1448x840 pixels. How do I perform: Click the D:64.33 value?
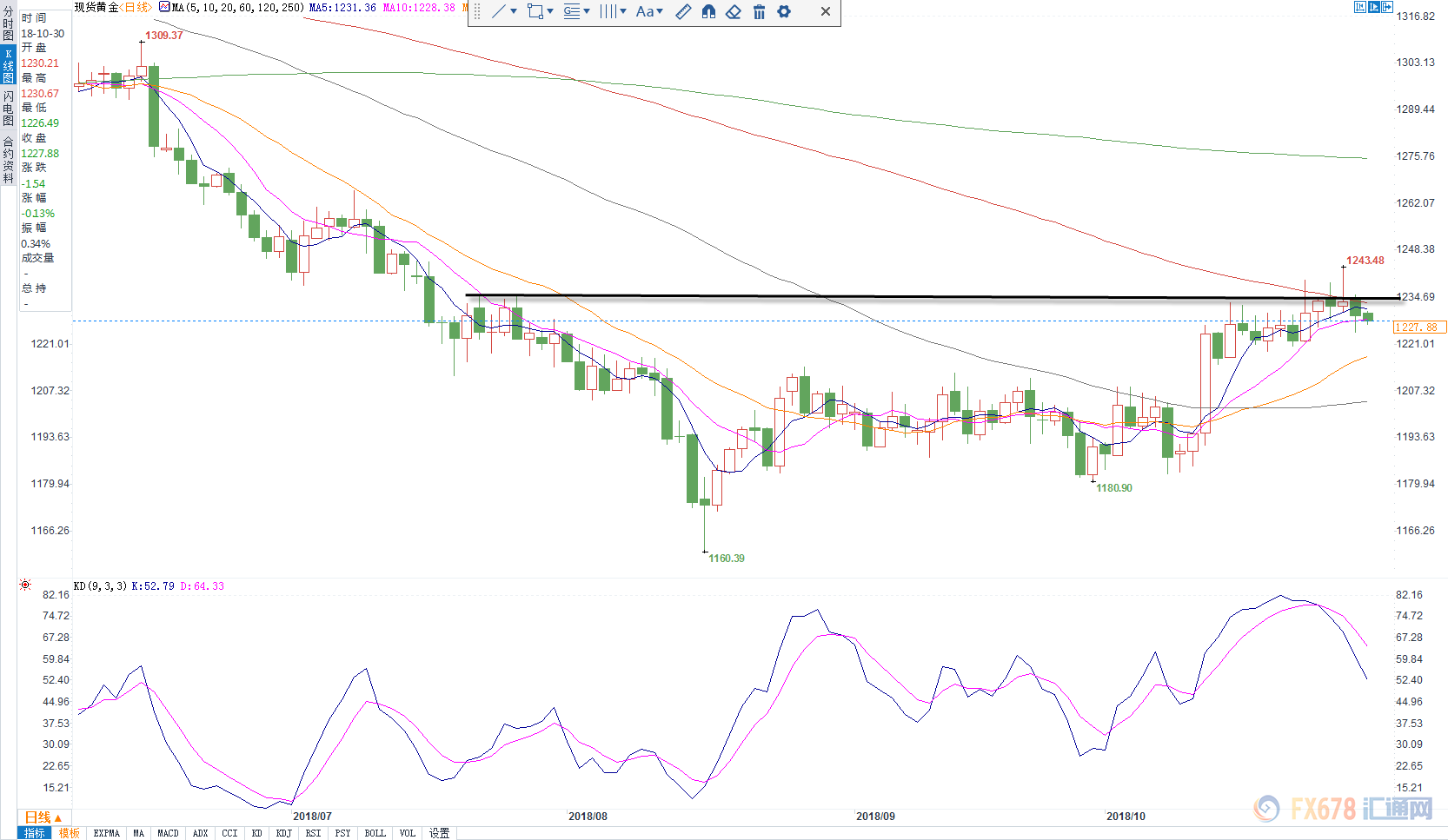(202, 586)
